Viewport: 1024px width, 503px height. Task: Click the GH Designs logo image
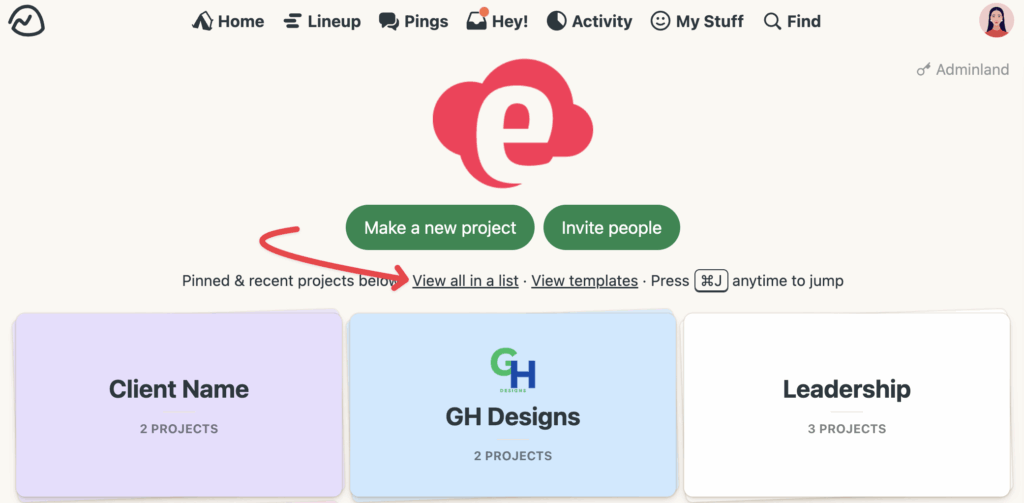513,372
